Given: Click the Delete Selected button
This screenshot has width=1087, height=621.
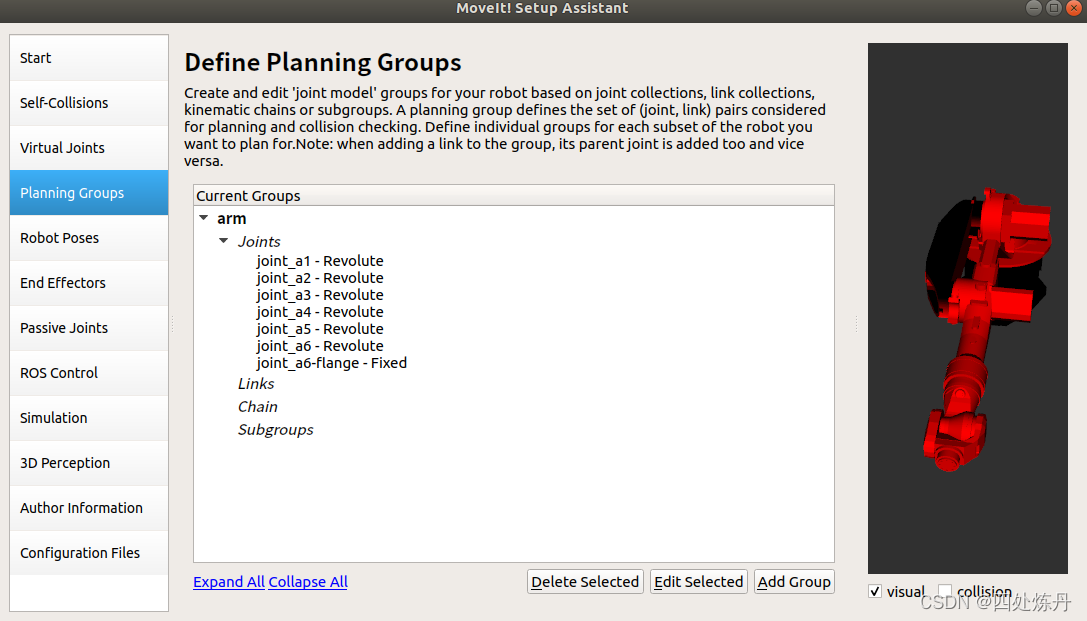Looking at the screenshot, I should 585,581.
